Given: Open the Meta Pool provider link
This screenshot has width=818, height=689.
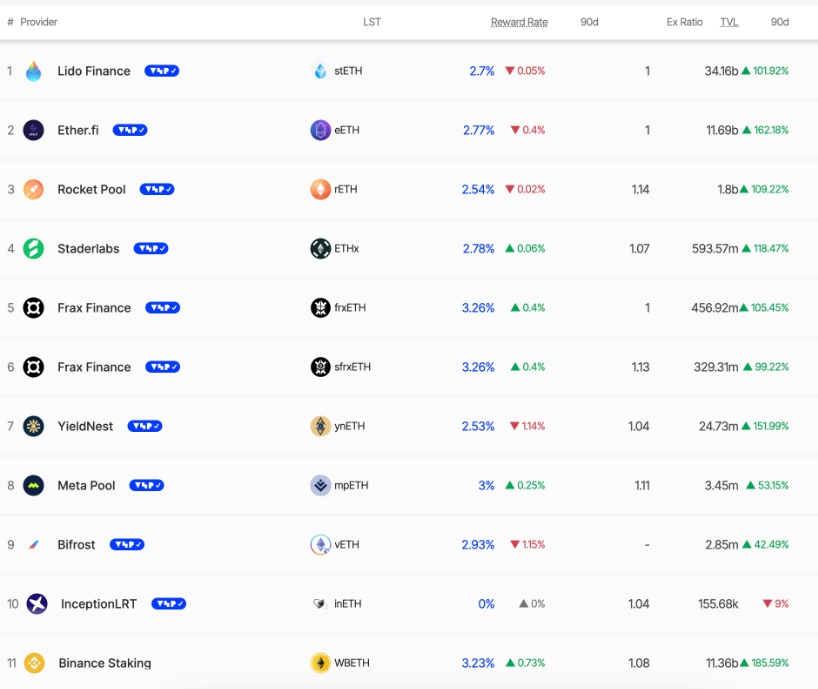Looking at the screenshot, I should [86, 486].
